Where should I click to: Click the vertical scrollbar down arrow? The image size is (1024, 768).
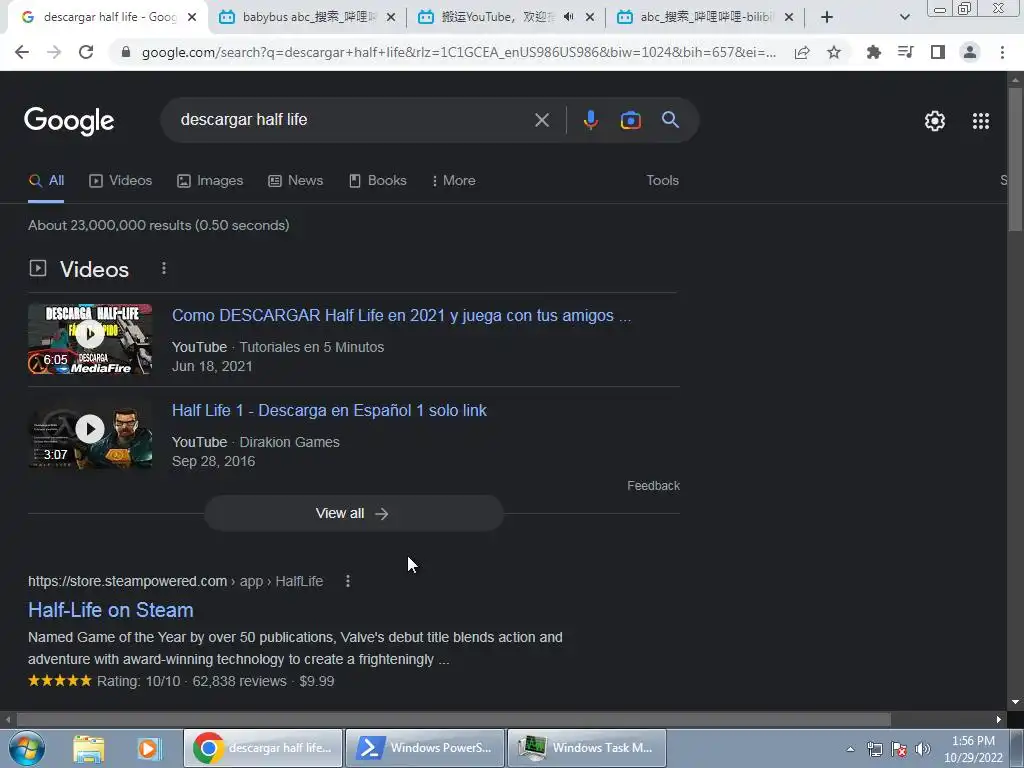1015,702
